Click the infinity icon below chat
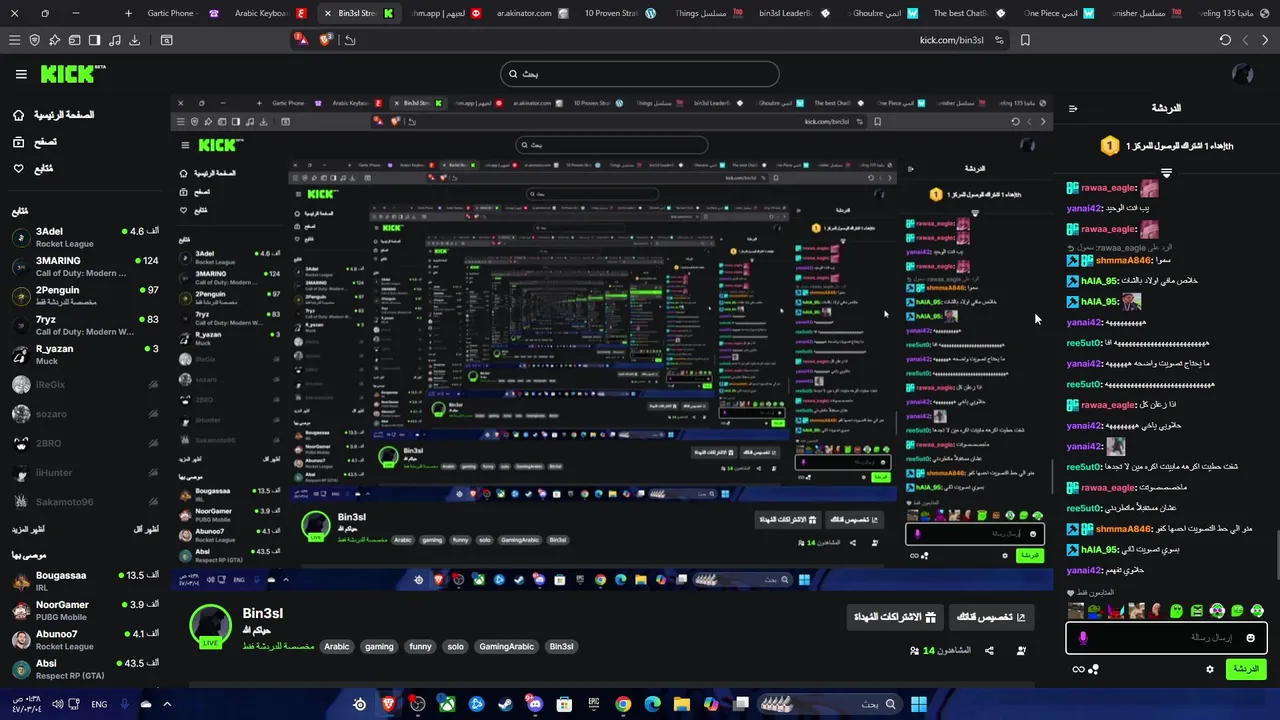The height and width of the screenshot is (720, 1280). [x=1078, y=669]
